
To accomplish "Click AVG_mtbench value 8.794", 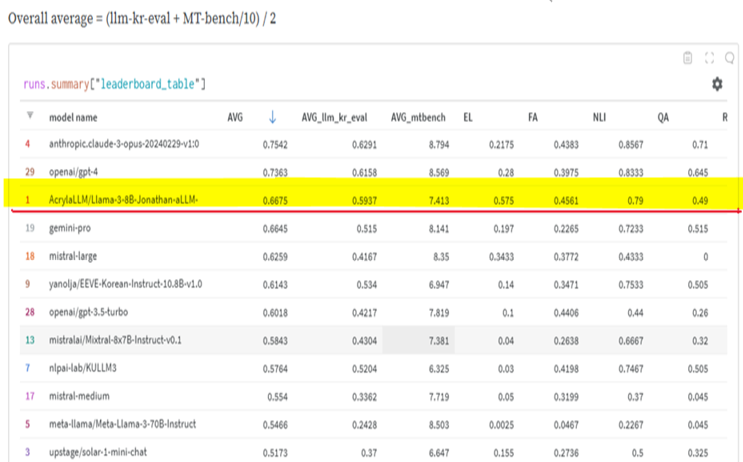I will click(x=439, y=145).
